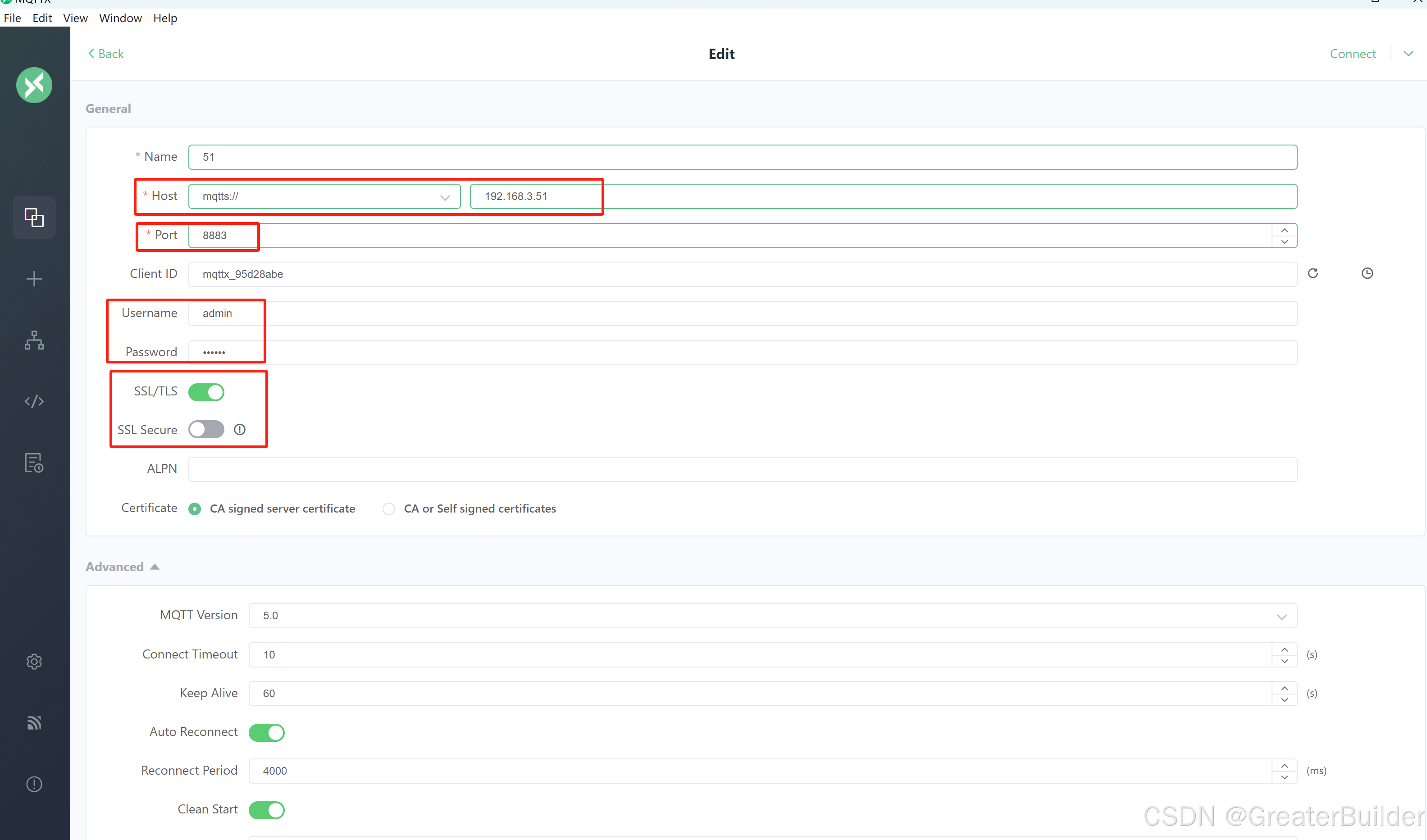The width and height of the screenshot is (1427, 840).
Task: Click the Username field
Action: coord(743,313)
